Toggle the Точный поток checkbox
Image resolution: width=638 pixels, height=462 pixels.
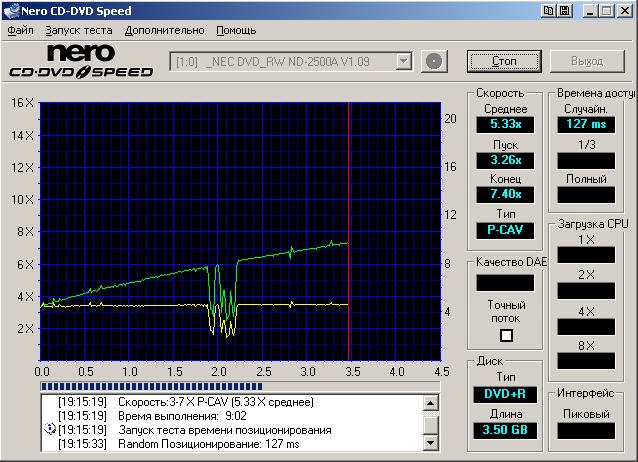pyautogui.click(x=506, y=335)
